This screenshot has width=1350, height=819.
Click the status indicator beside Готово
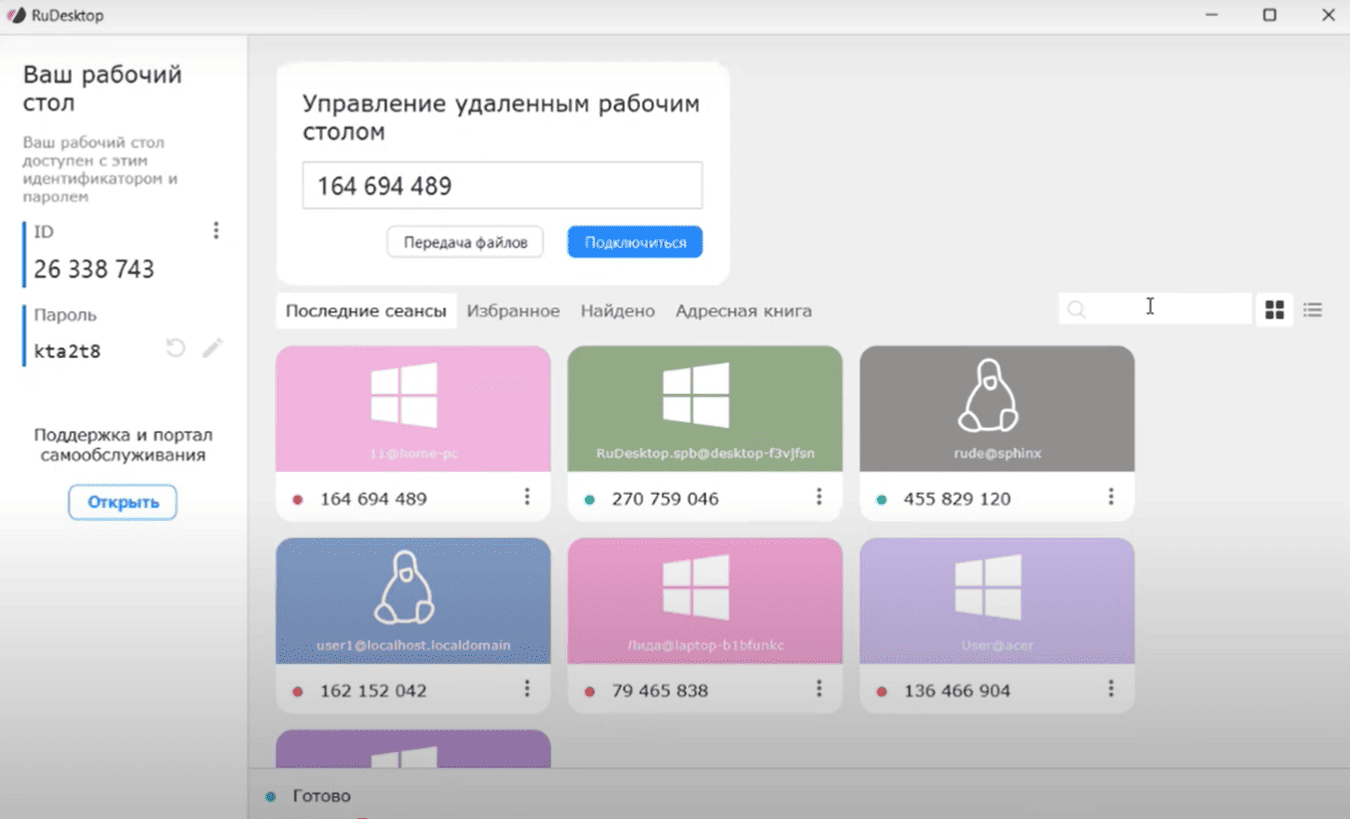coord(271,797)
